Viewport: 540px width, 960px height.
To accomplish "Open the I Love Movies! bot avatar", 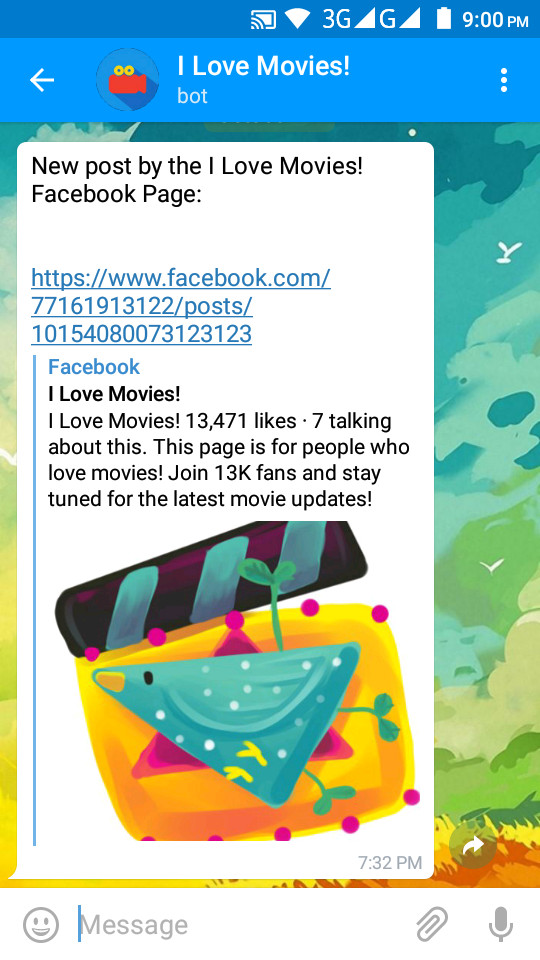I will (x=127, y=80).
